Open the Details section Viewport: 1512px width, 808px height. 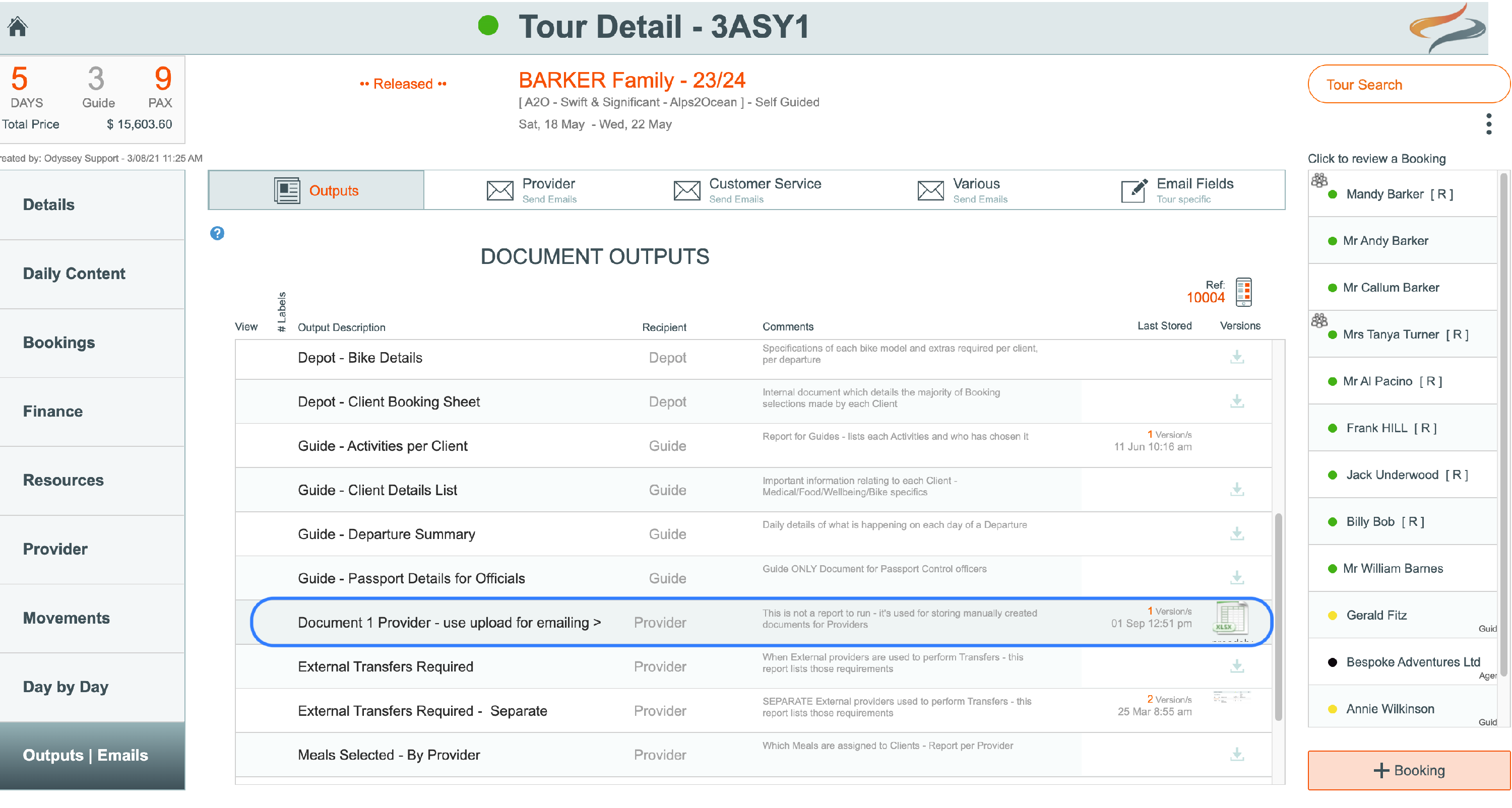[92, 205]
